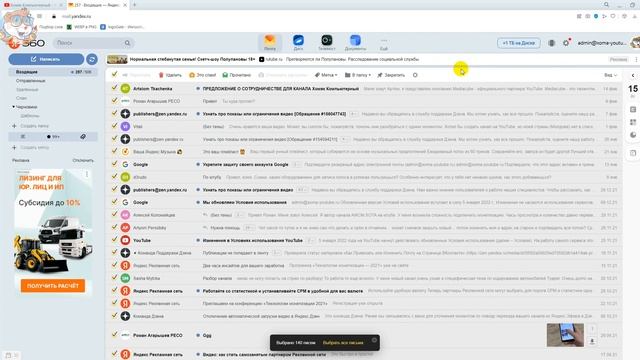Uncheck the Sasha Mytcka message checkbox
Image resolution: width=640 pixels, height=360 pixels.
coord(115,278)
